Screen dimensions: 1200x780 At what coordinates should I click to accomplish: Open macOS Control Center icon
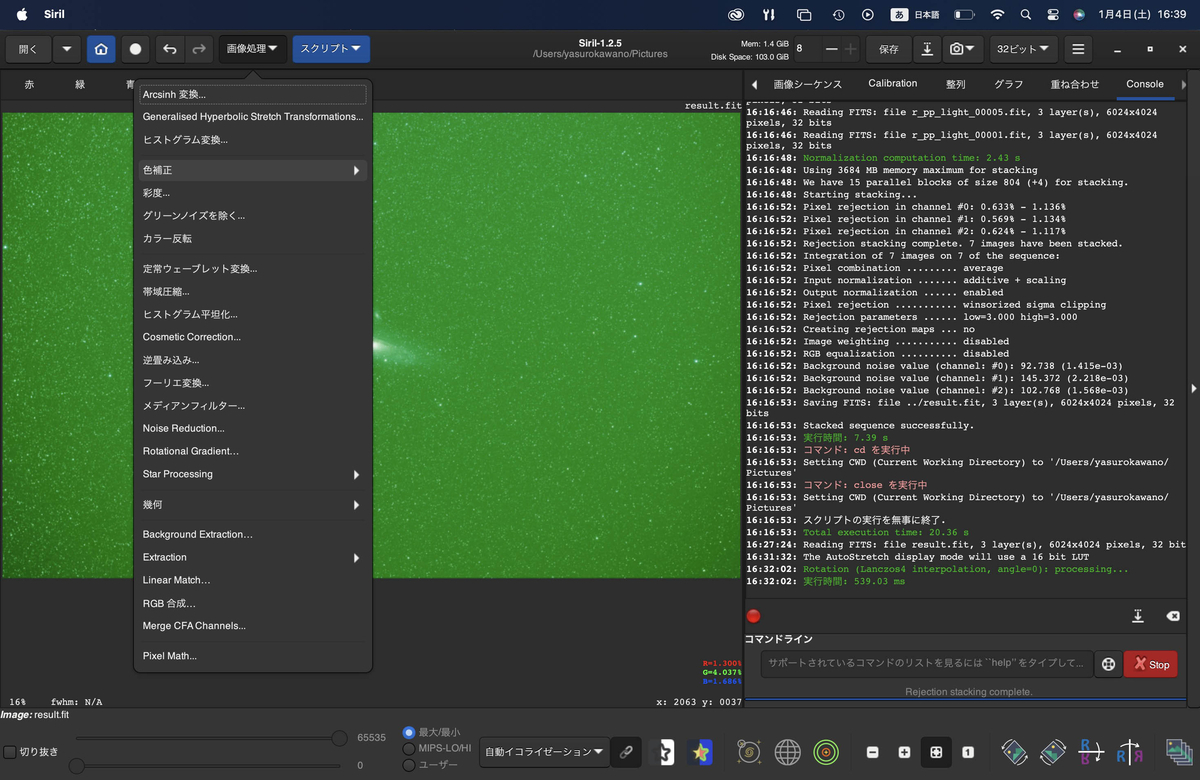pyautogui.click(x=1052, y=15)
